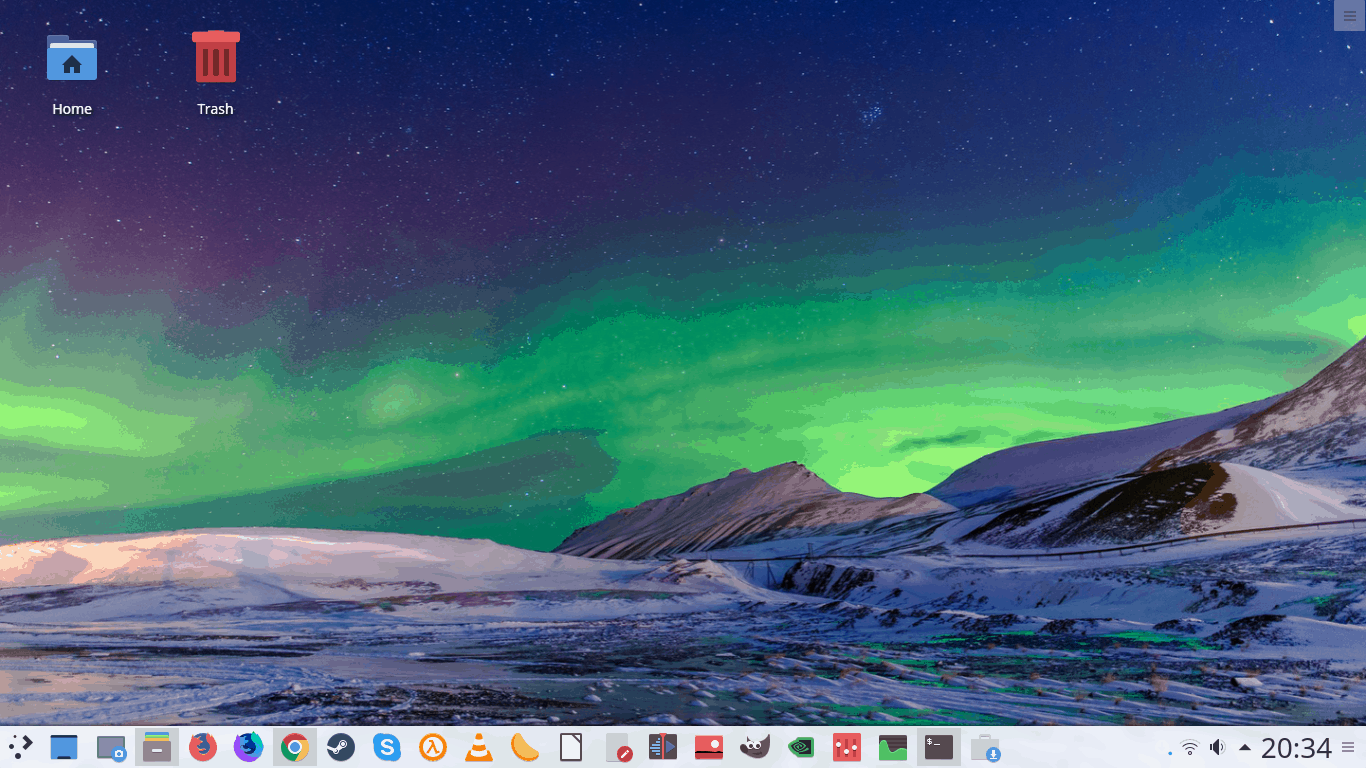This screenshot has width=1366, height=768.
Task: Open the Dolphin file manager
Action: 157,747
